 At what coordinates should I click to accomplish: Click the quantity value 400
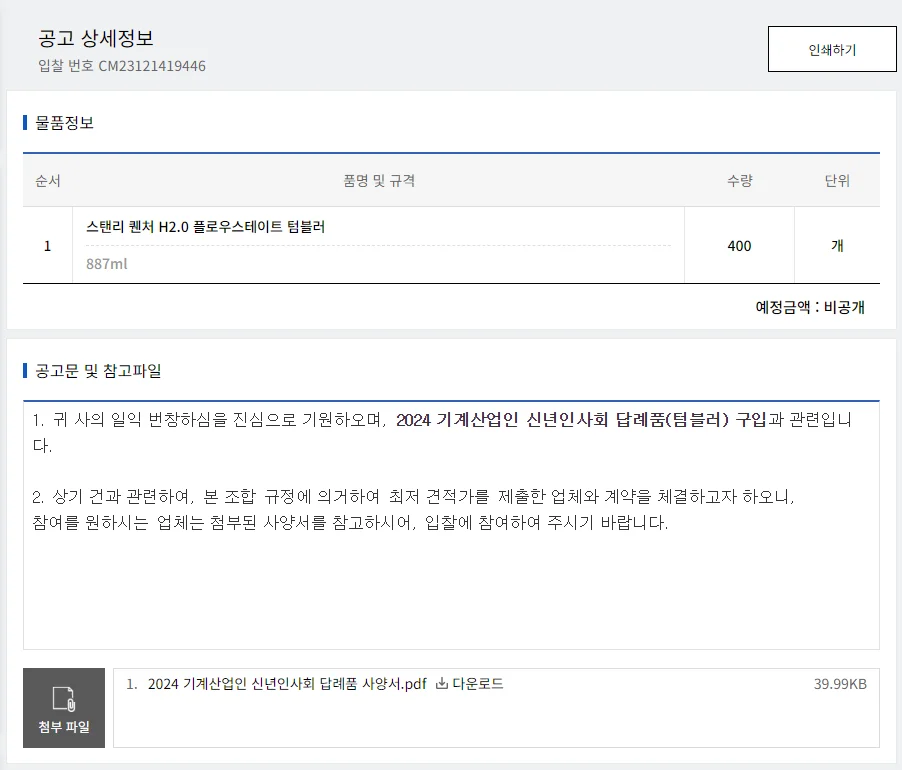click(x=739, y=245)
